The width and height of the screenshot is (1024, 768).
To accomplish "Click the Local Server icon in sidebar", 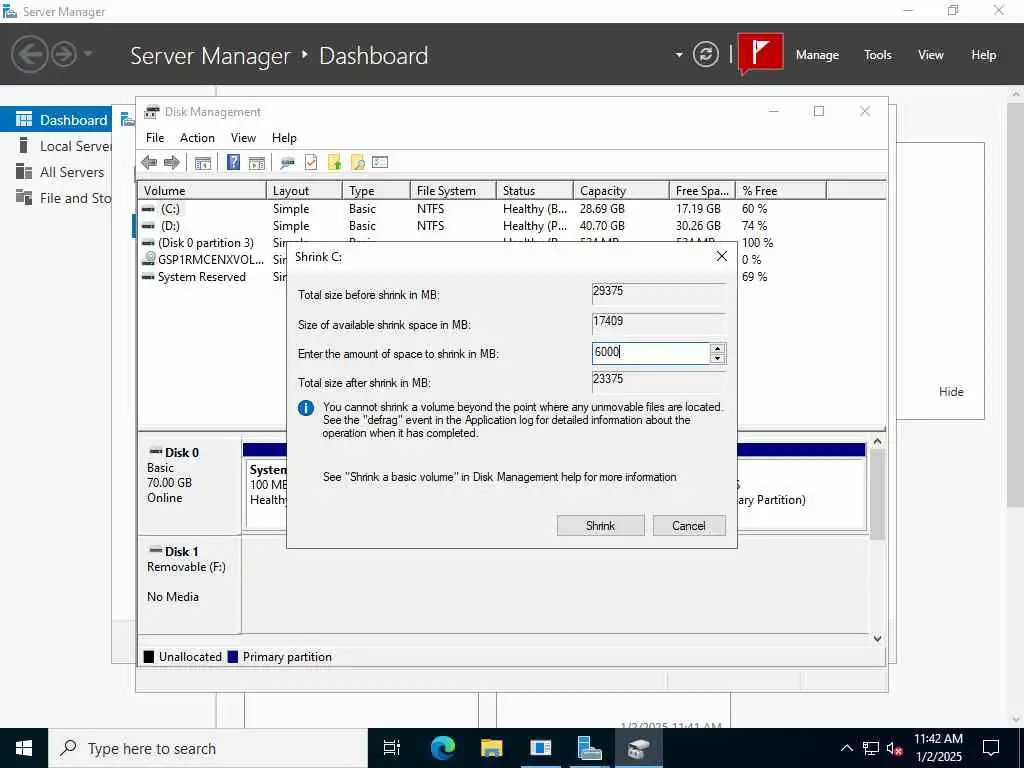I will pos(24,145).
